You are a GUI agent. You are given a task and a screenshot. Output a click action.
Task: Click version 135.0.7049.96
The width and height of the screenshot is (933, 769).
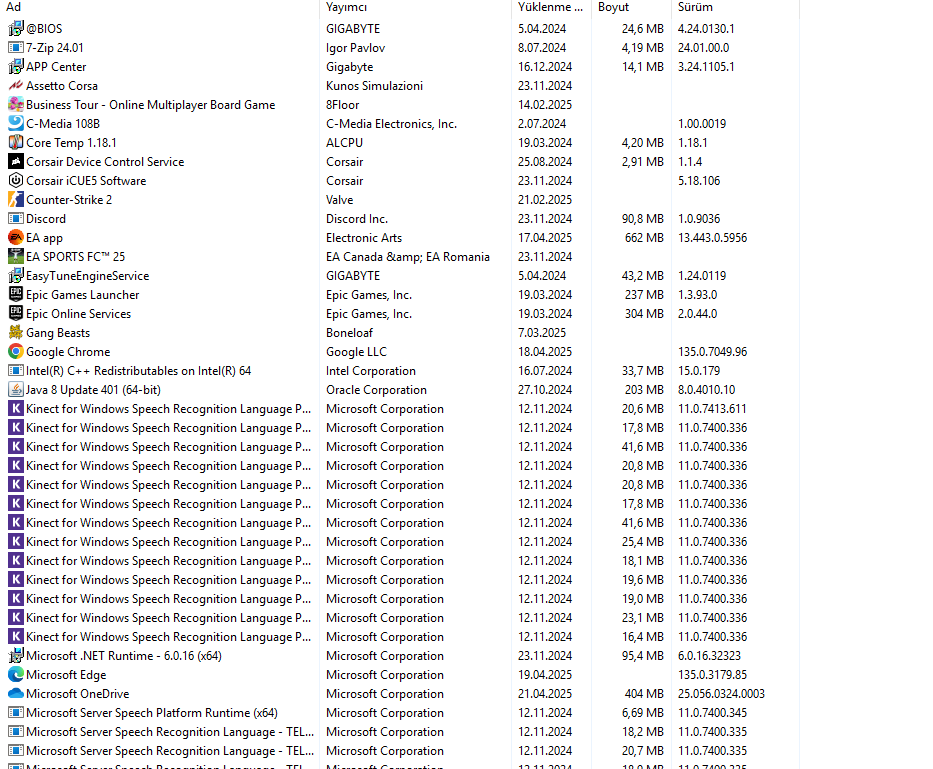(x=712, y=352)
